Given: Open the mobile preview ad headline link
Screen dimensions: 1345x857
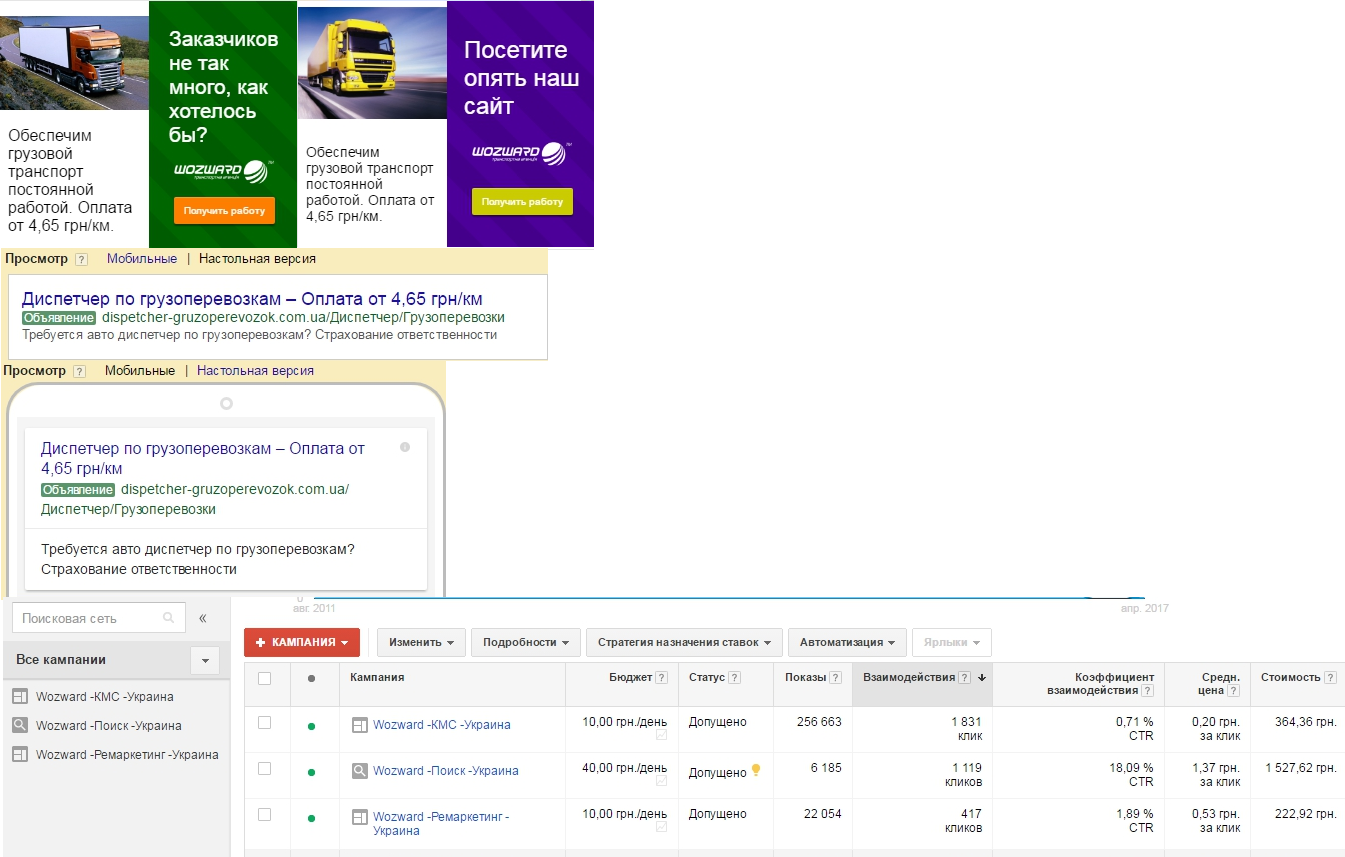Looking at the screenshot, I should click(203, 458).
